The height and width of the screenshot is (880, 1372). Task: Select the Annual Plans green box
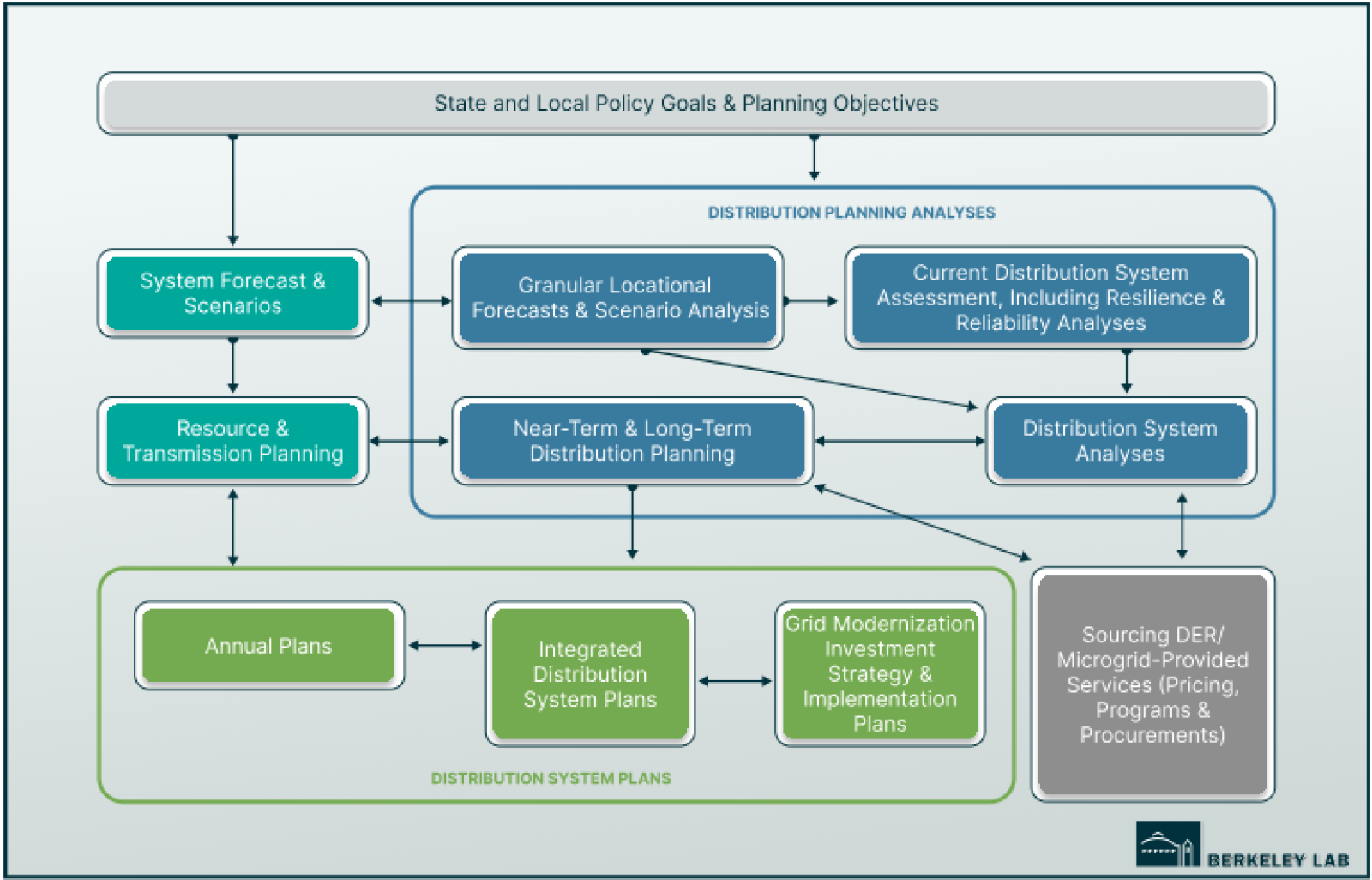pos(268,646)
